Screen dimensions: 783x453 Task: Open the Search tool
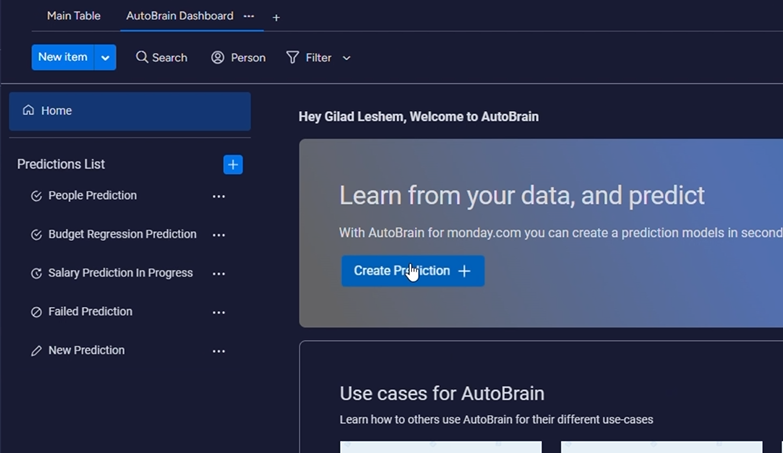point(161,57)
